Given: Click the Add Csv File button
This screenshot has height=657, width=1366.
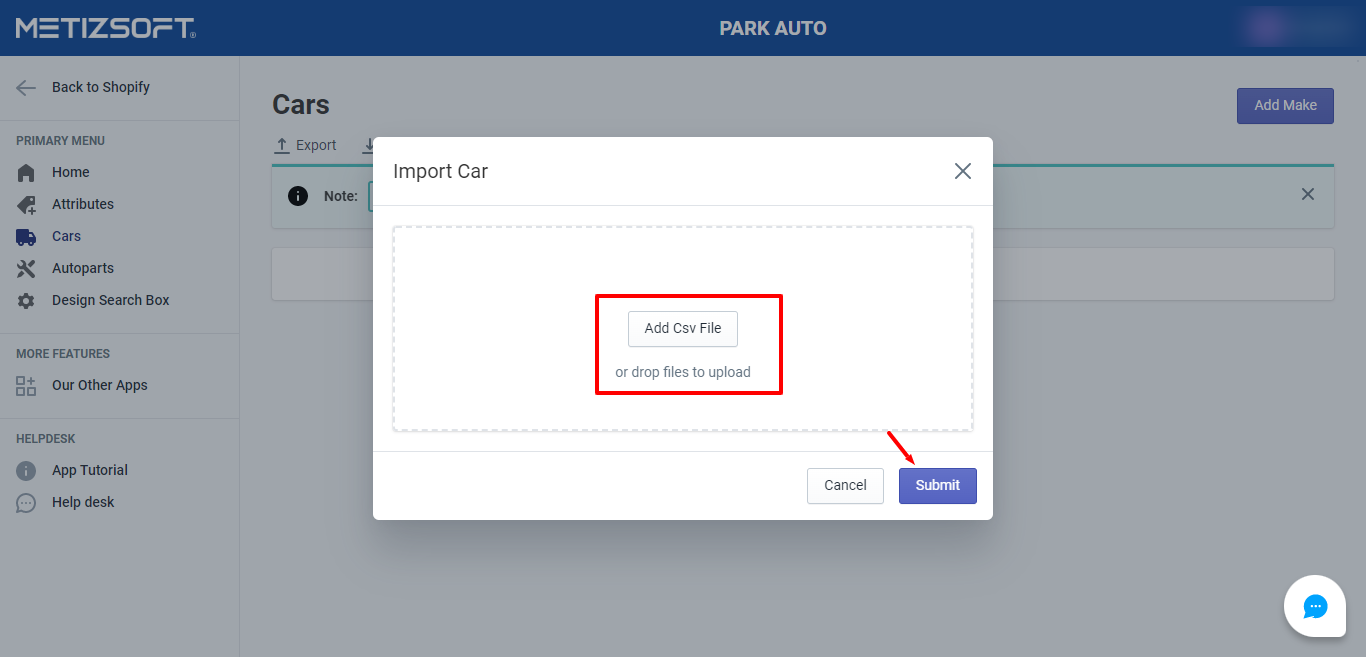Looking at the screenshot, I should tap(682, 328).
